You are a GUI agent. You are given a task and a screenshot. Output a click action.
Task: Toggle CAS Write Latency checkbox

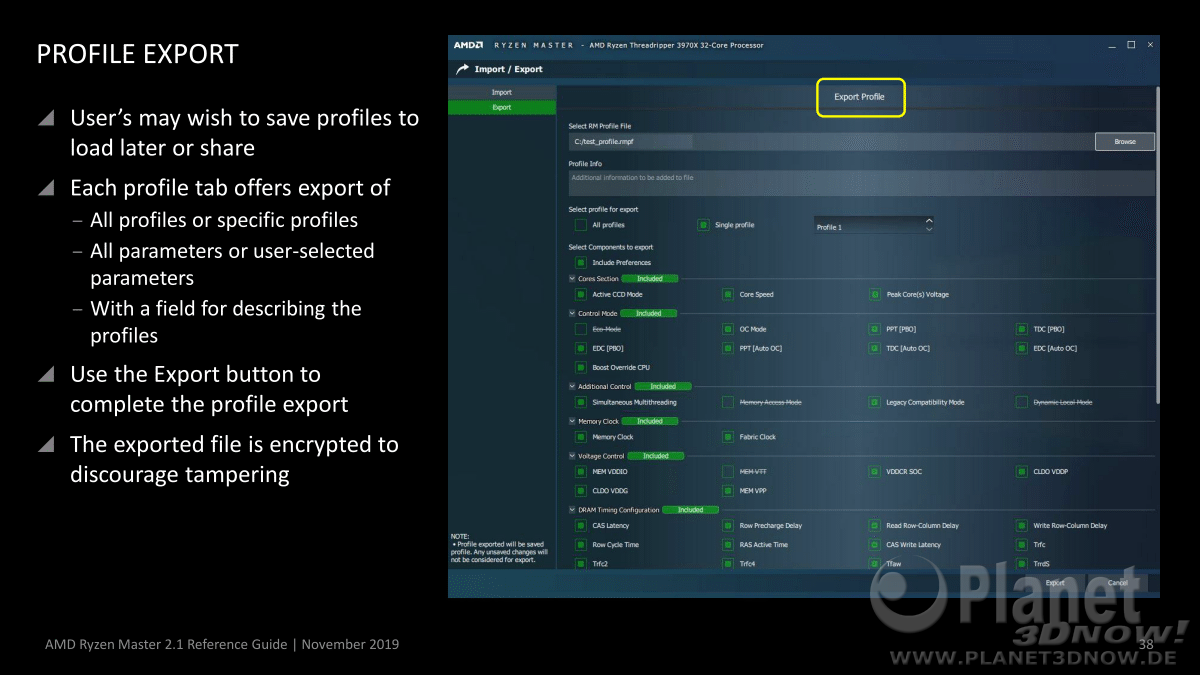click(875, 545)
